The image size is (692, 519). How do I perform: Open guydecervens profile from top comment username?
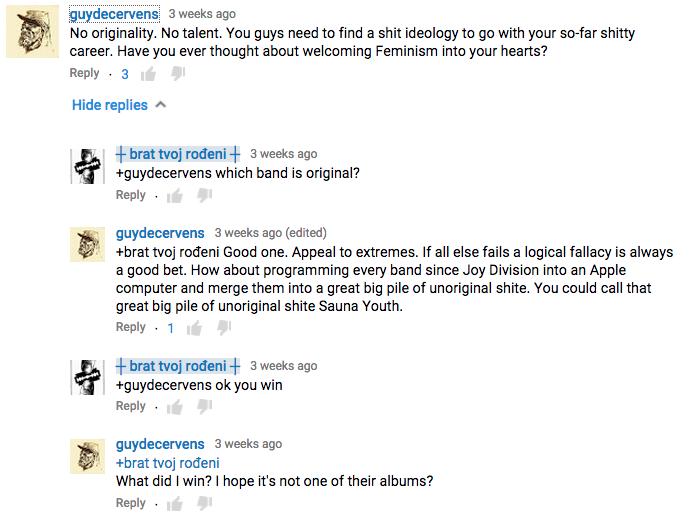(x=114, y=14)
